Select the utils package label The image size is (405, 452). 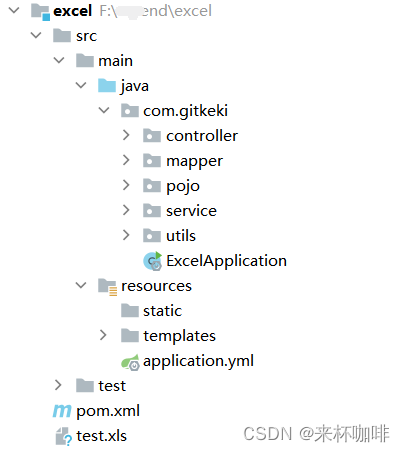pyautogui.click(x=181, y=236)
